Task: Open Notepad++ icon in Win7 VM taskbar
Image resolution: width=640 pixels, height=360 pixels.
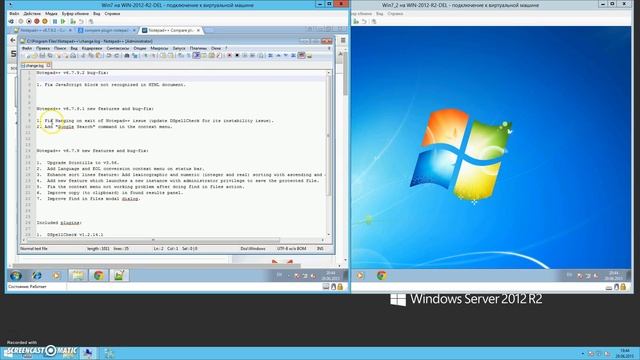Action: (x=119, y=276)
